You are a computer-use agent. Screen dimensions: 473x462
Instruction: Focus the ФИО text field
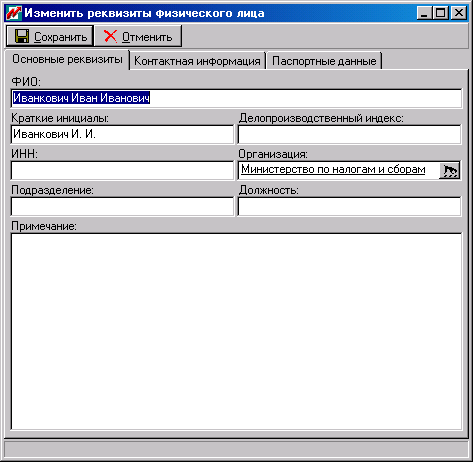236,98
